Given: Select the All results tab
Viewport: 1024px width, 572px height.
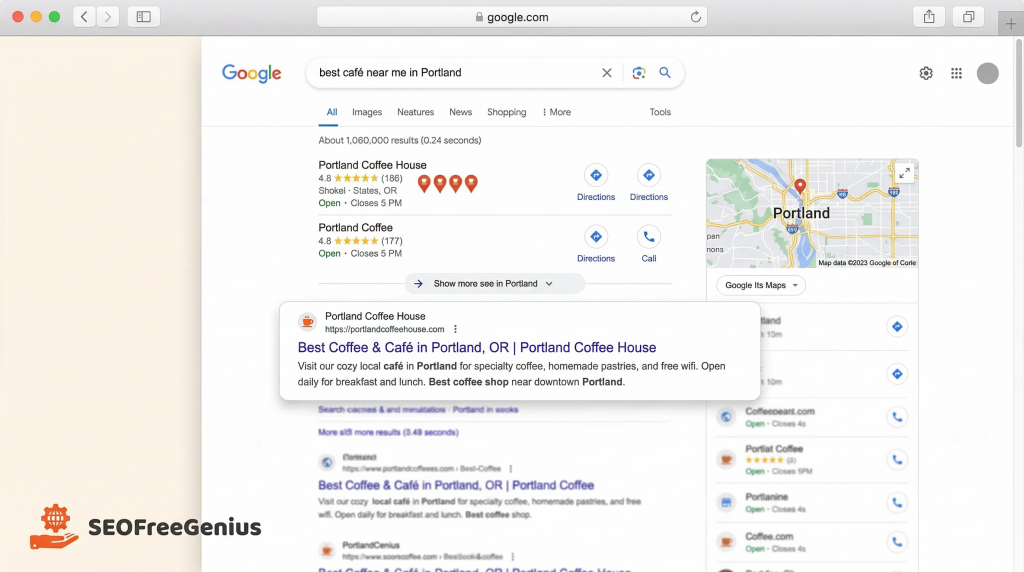Looking at the screenshot, I should click(332, 112).
